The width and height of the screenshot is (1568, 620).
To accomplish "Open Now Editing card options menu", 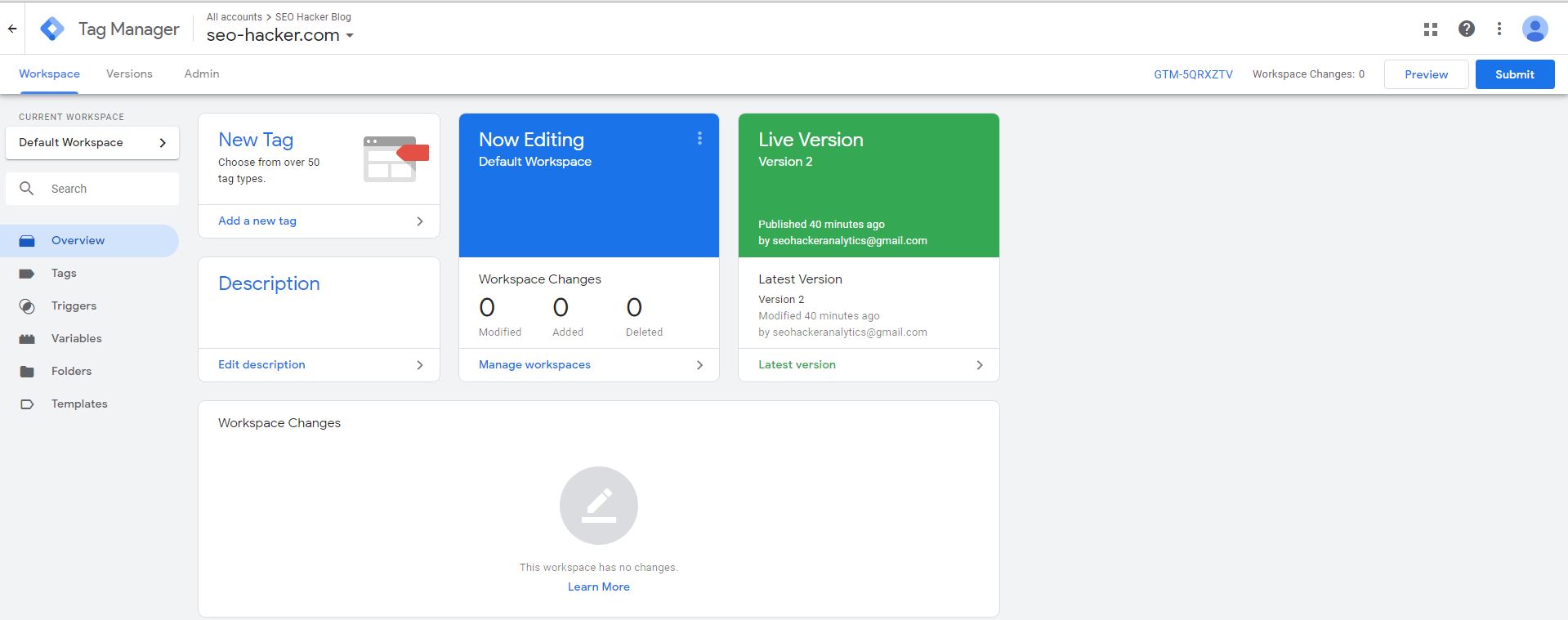I will tap(699, 139).
